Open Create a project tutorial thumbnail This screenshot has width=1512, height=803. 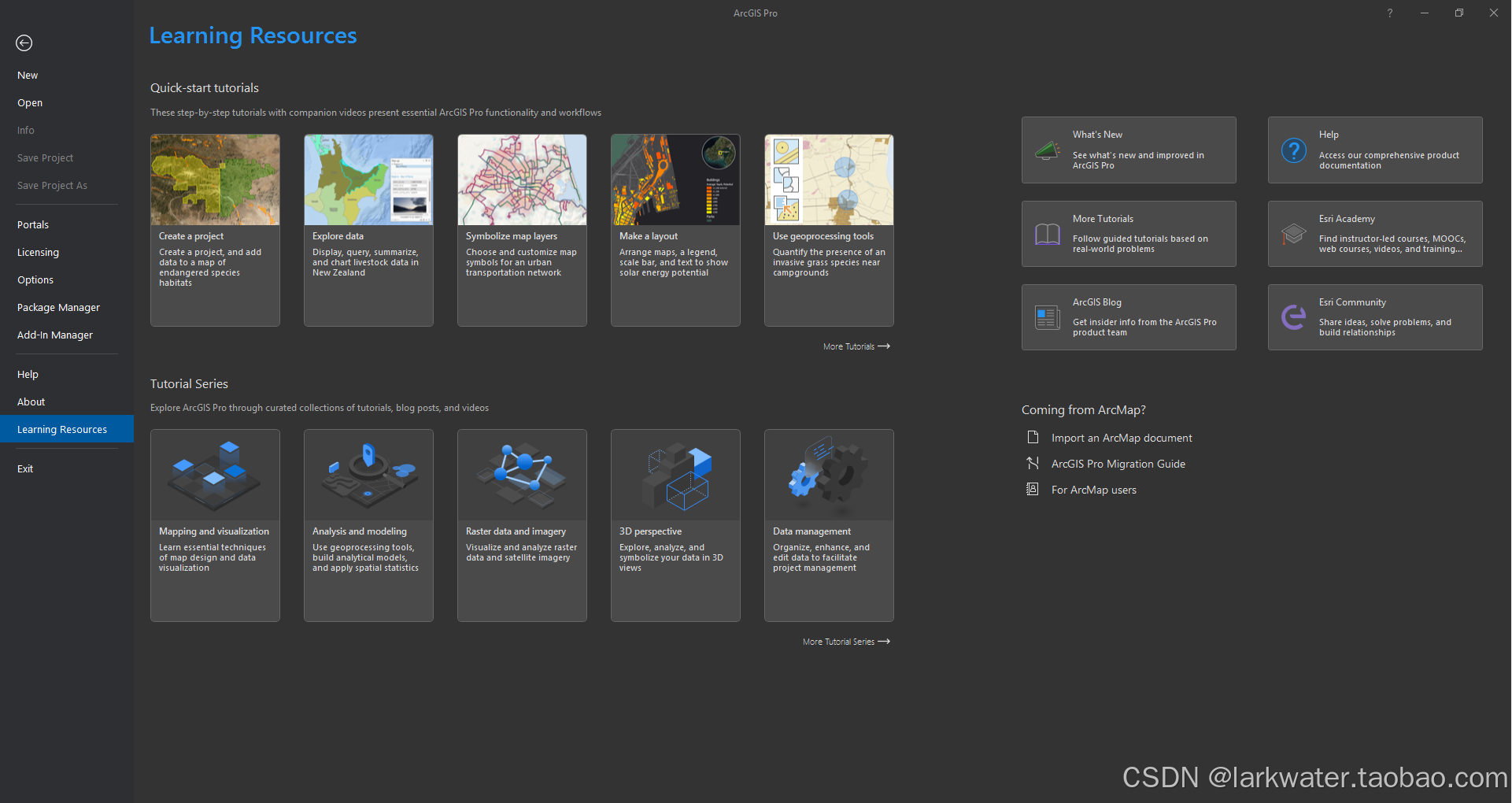(x=215, y=179)
